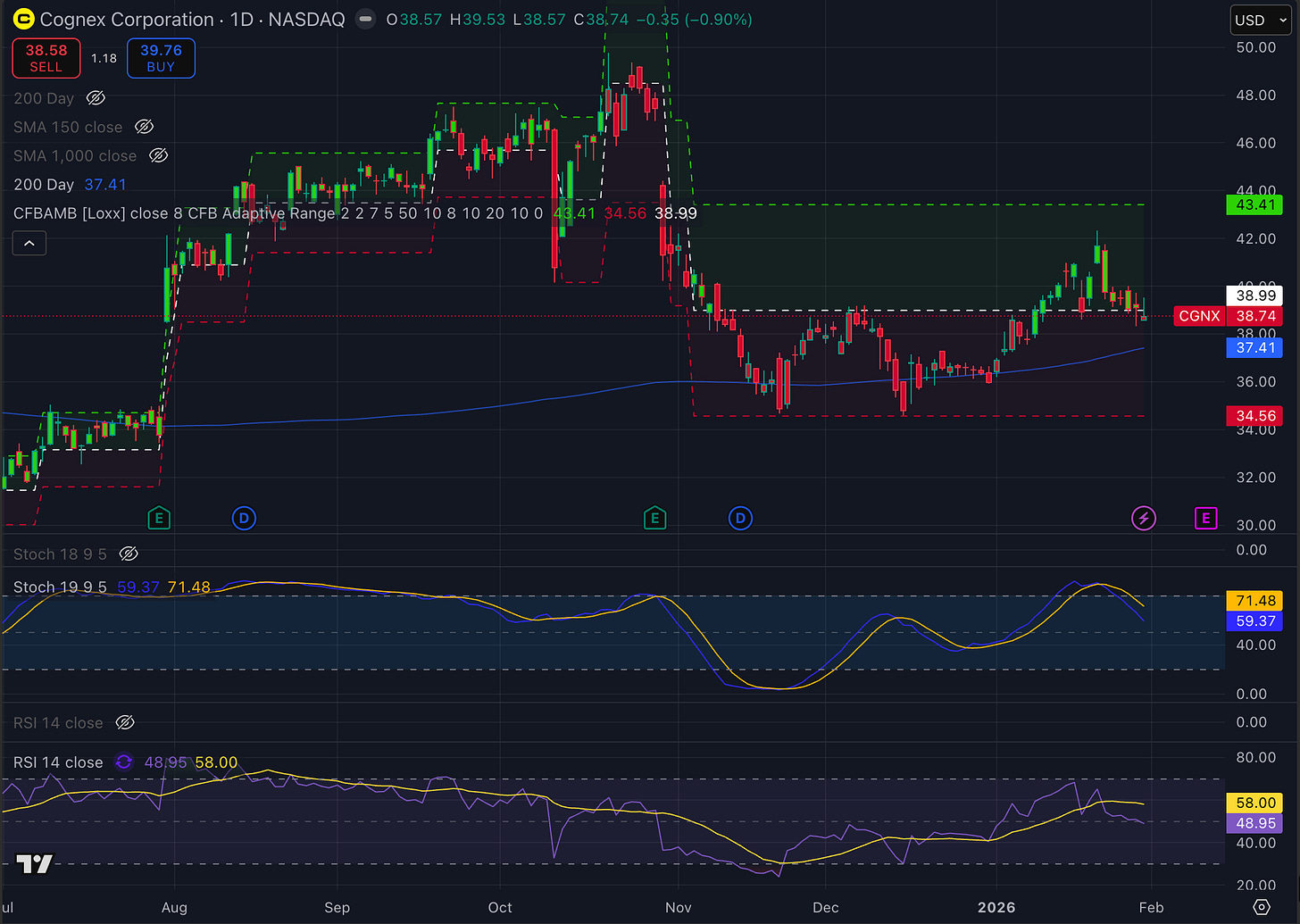
Task: Click the Cognex Corporation logo icon
Action: click(23, 19)
